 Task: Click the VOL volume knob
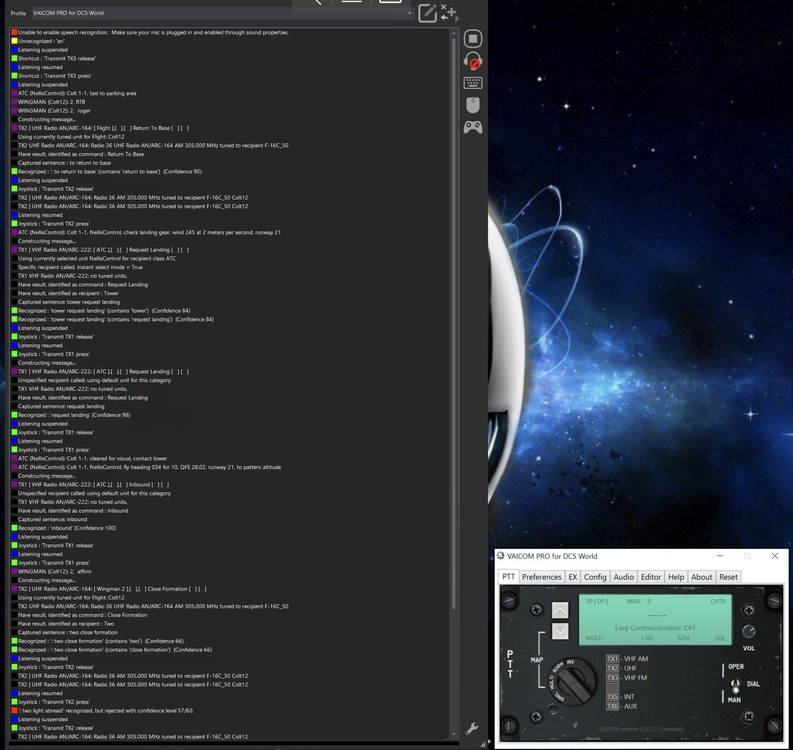pyautogui.click(x=748, y=629)
